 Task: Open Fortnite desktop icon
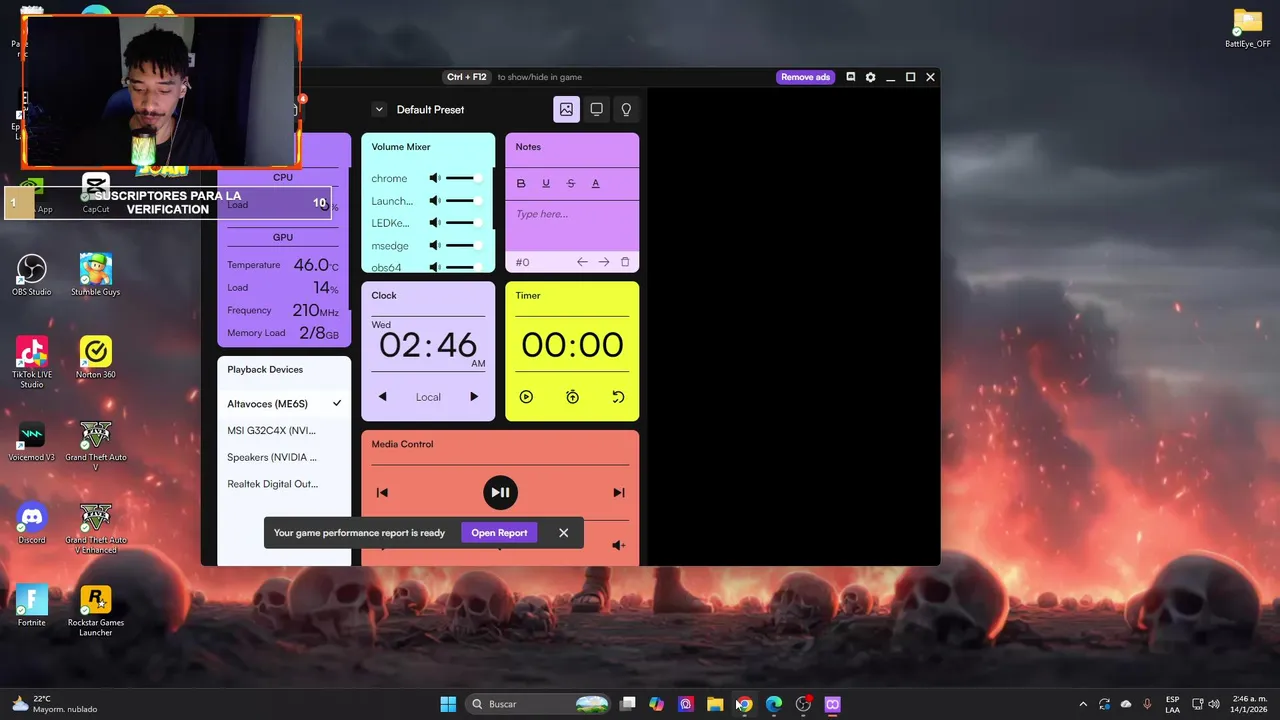[x=32, y=605]
